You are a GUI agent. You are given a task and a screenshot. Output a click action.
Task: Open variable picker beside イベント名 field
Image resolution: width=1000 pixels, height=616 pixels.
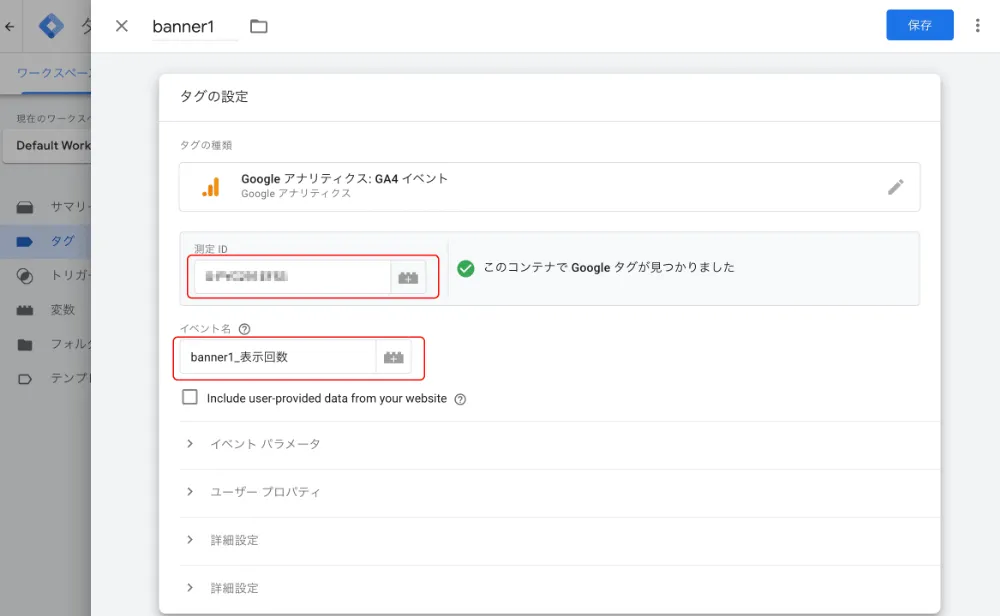coord(393,358)
